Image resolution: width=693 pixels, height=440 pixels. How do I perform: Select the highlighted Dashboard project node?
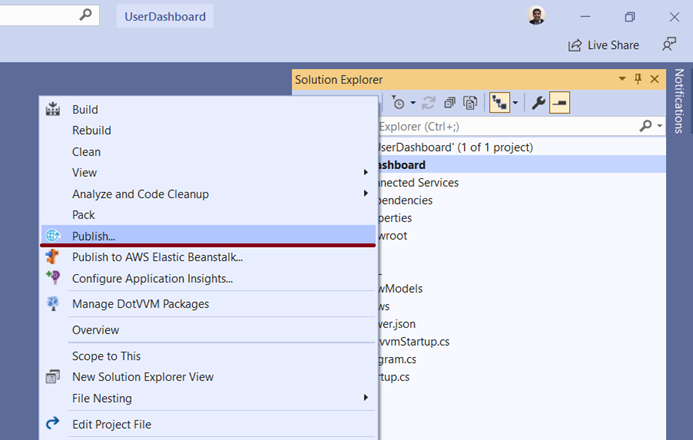[522, 165]
